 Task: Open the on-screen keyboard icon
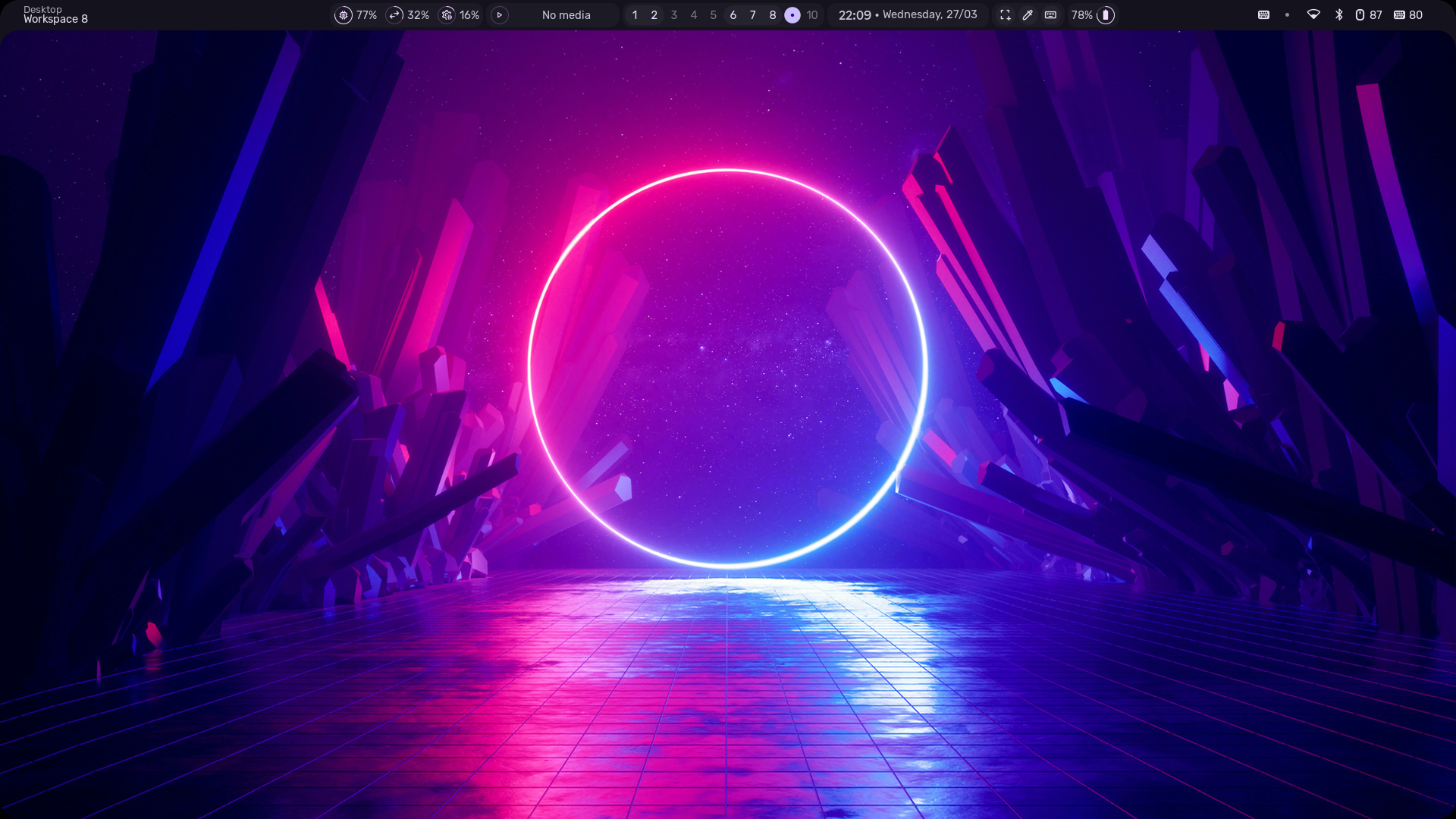(x=1051, y=14)
